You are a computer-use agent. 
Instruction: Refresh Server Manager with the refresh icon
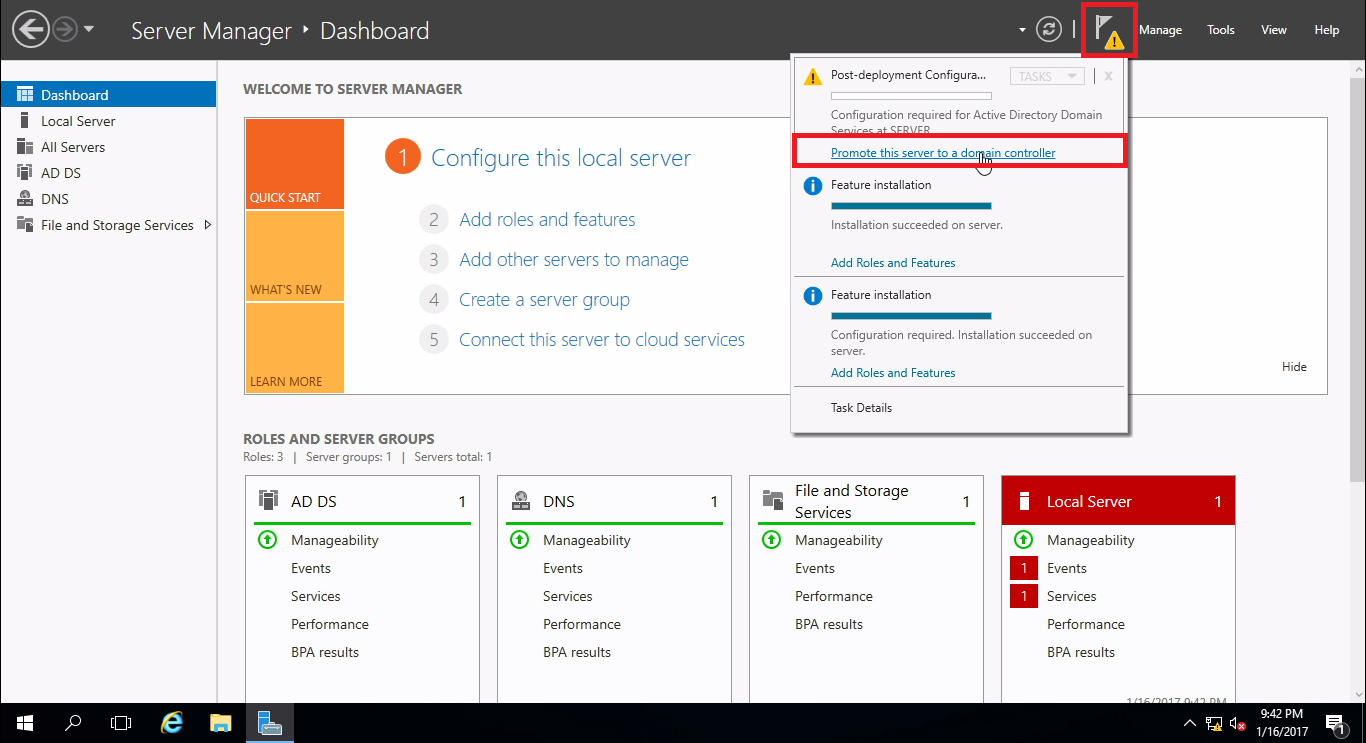[1048, 30]
